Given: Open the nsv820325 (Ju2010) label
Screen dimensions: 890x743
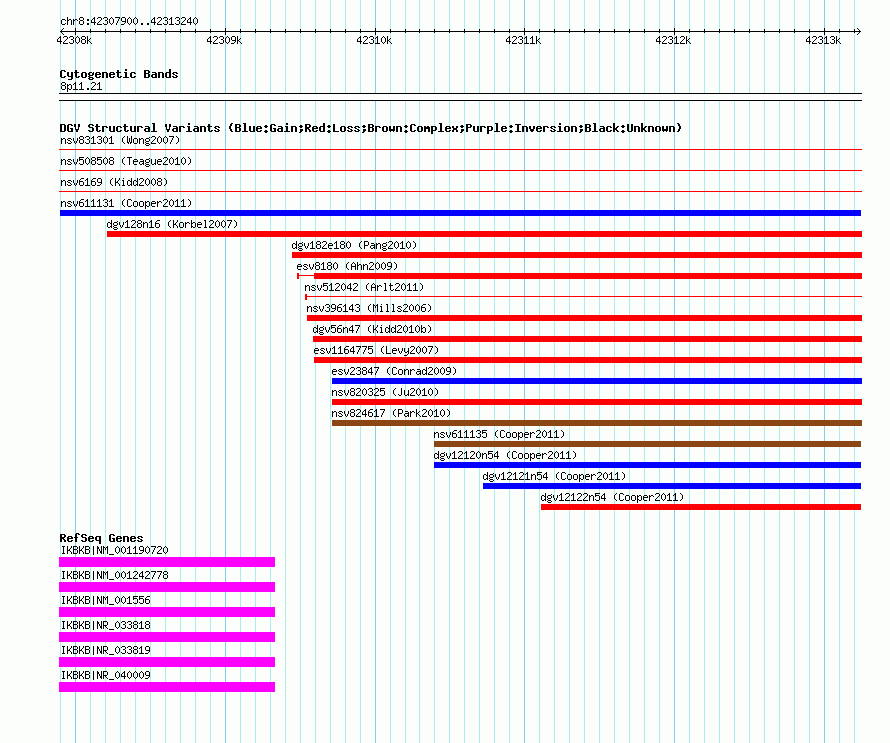Looking at the screenshot, I should 385,392.
